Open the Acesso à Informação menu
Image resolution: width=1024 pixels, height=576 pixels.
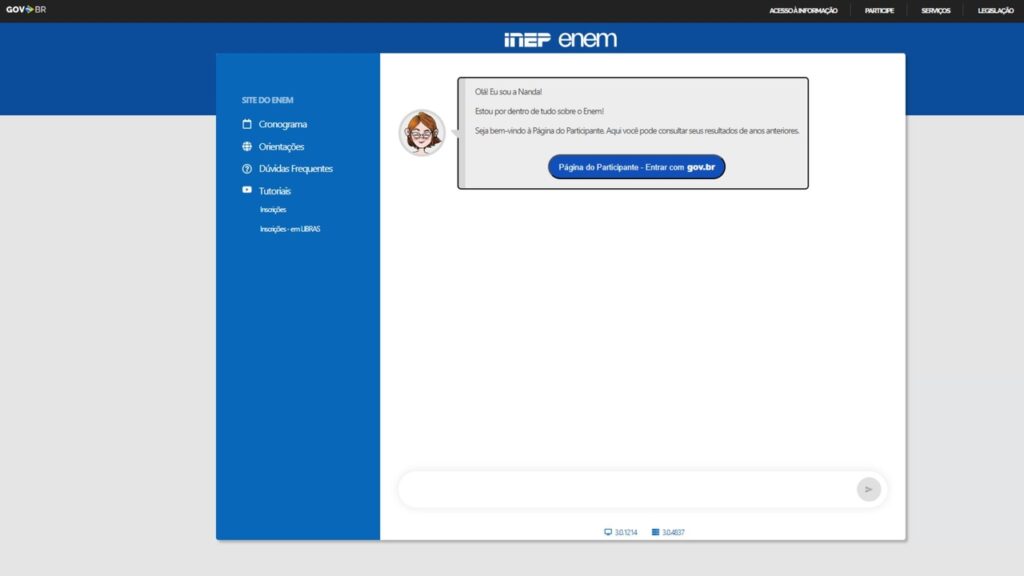click(803, 10)
